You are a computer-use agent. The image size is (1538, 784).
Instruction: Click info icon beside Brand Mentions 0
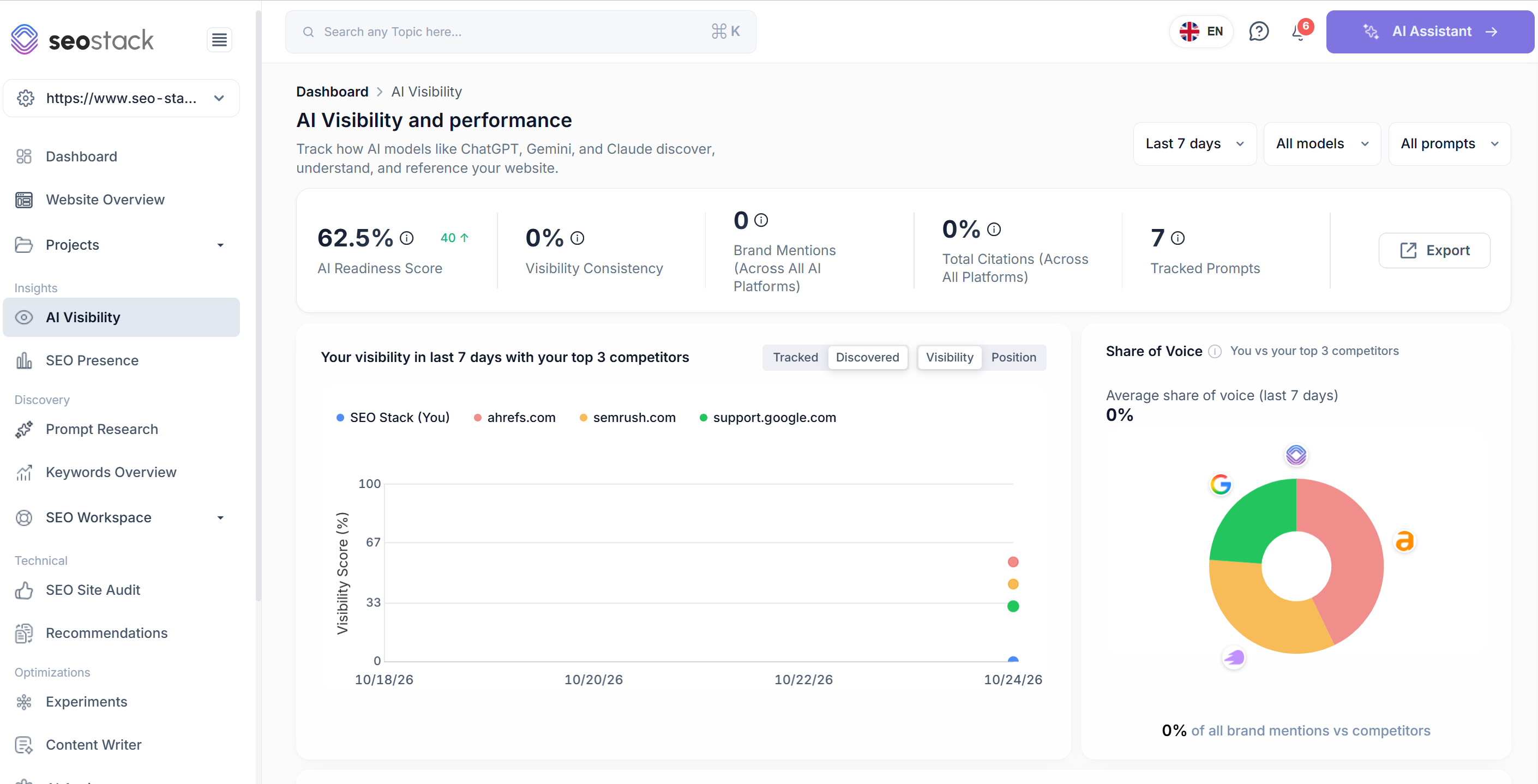[x=761, y=220]
